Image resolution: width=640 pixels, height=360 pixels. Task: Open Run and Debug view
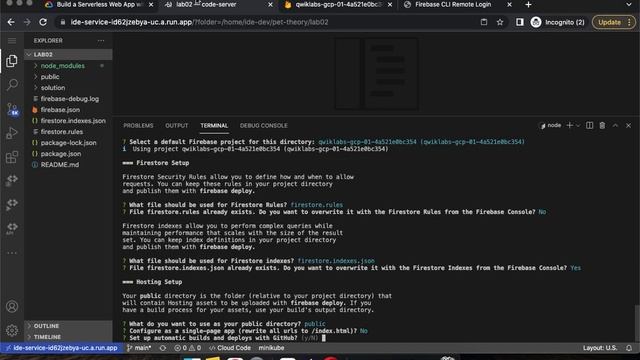tap(12, 133)
